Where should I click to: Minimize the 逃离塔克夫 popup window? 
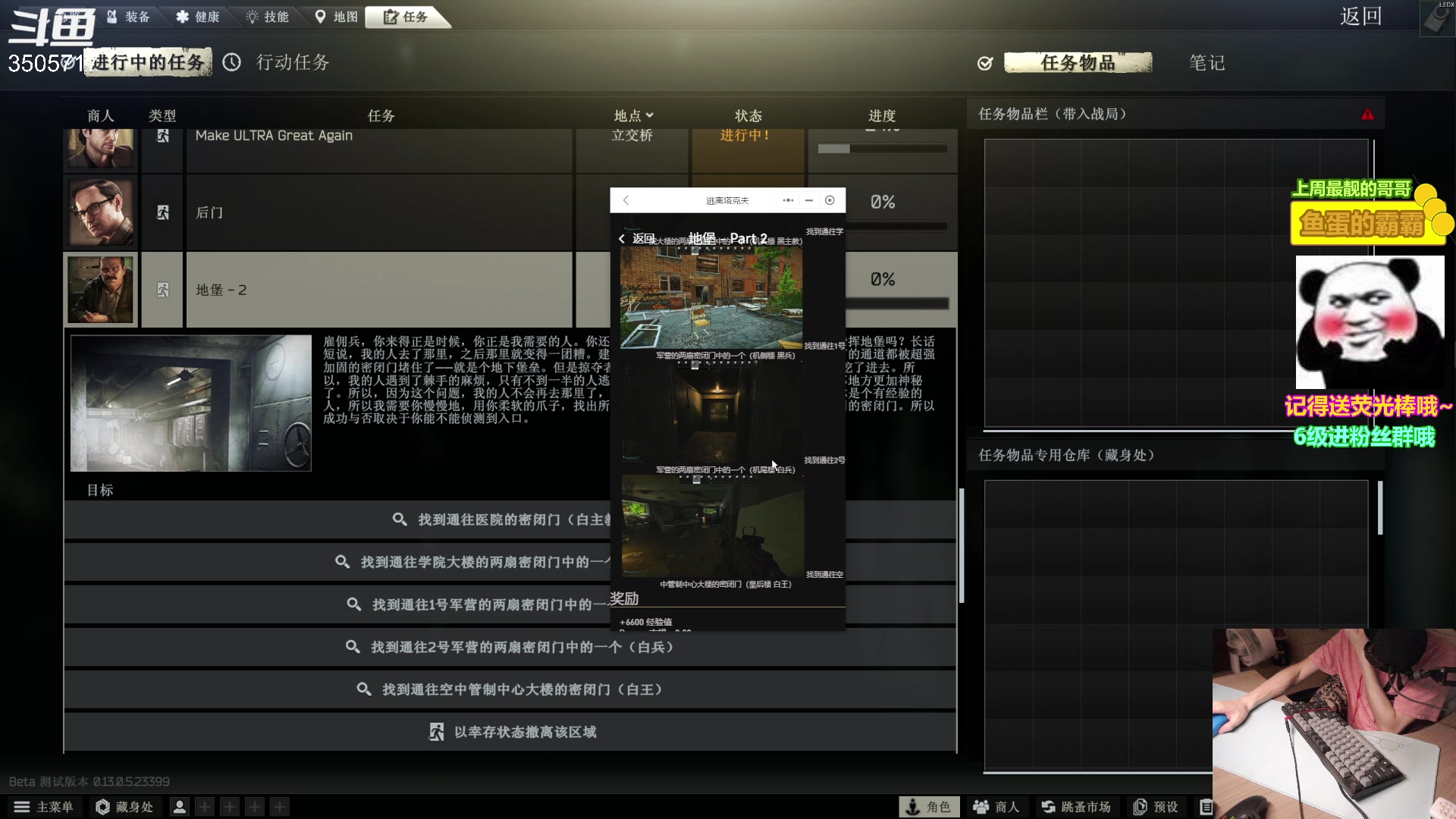tap(809, 200)
